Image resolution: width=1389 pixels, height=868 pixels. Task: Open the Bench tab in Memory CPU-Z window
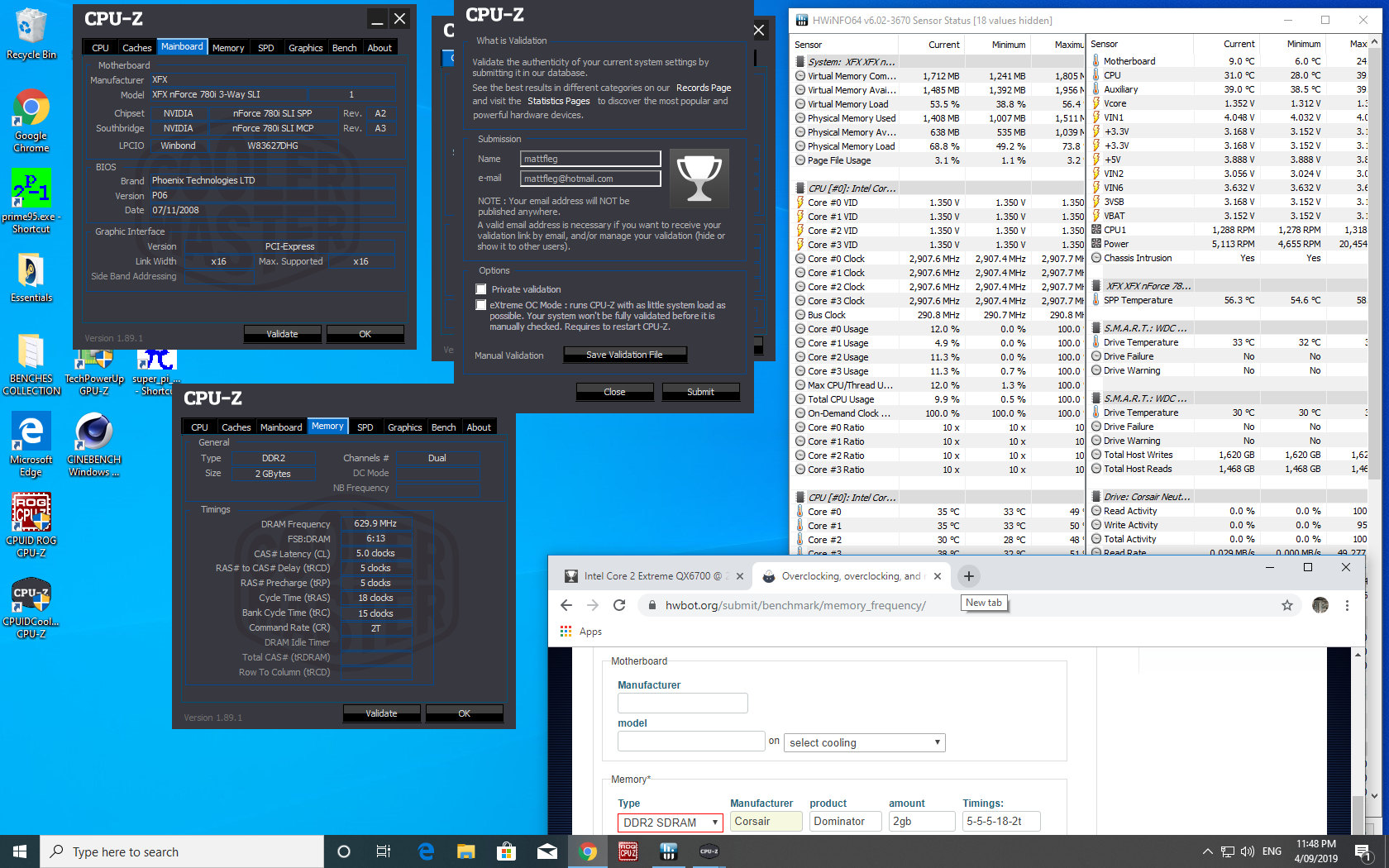tap(444, 427)
